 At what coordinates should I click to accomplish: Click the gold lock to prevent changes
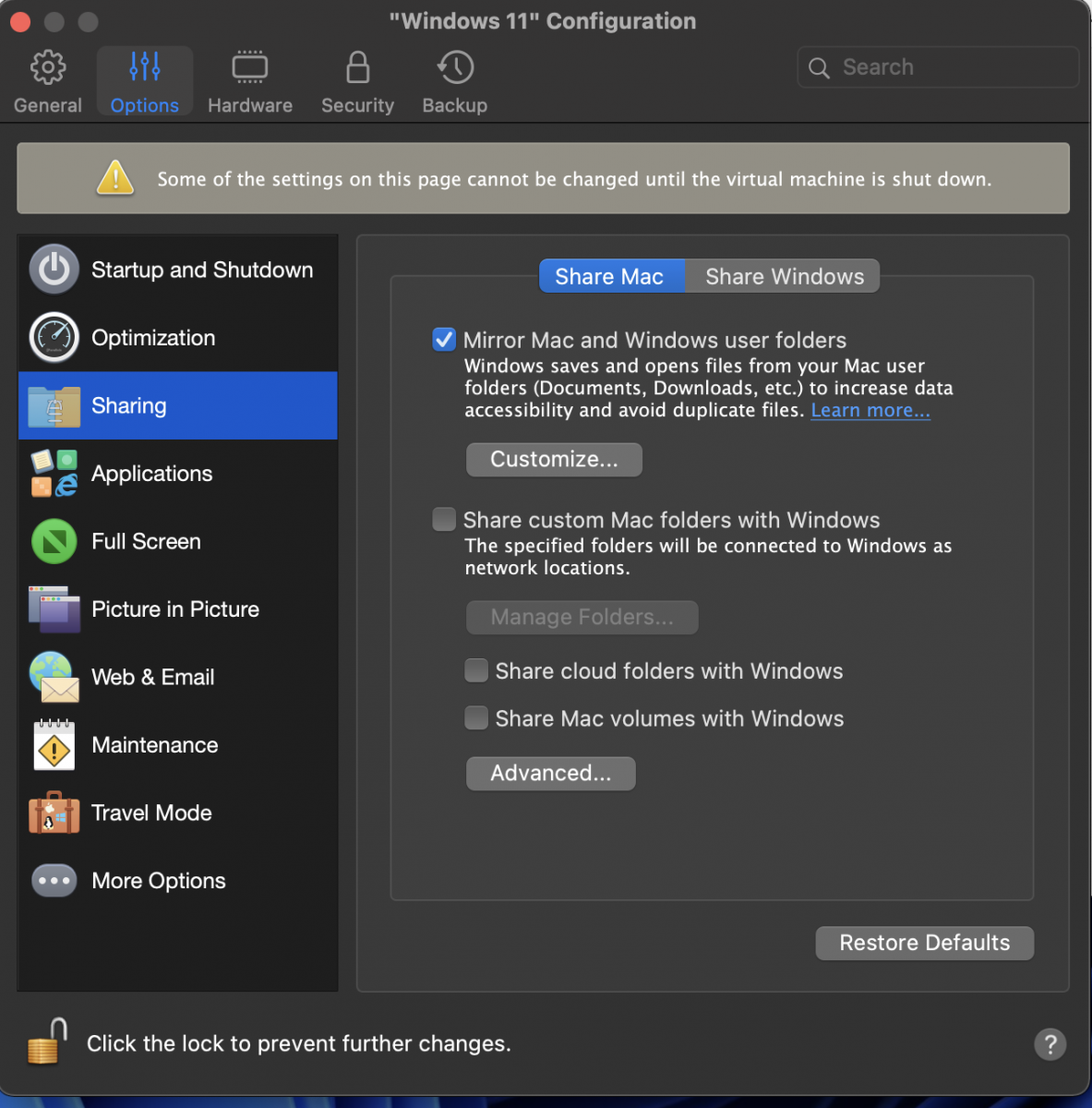click(x=47, y=1042)
